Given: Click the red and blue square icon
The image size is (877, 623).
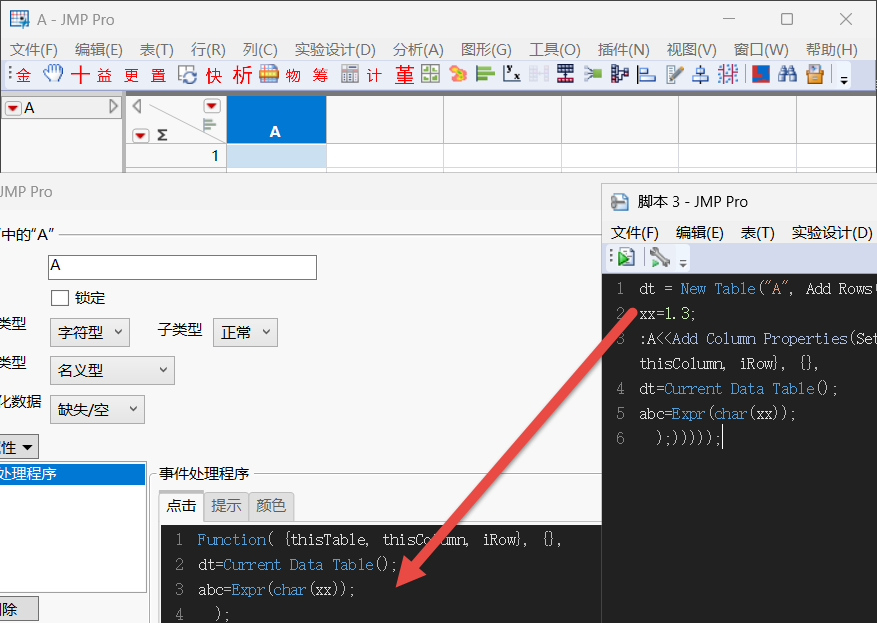Looking at the screenshot, I should click(x=761, y=74).
